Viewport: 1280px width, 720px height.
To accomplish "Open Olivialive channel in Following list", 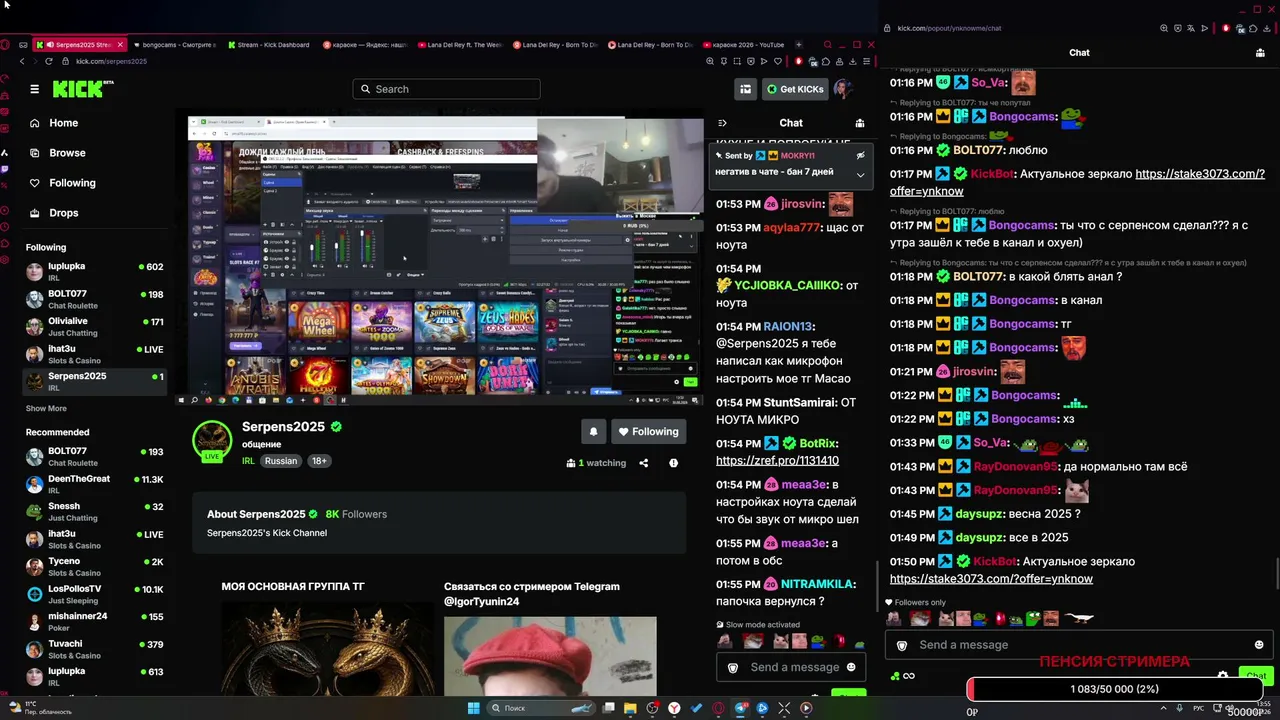I will click(95, 326).
